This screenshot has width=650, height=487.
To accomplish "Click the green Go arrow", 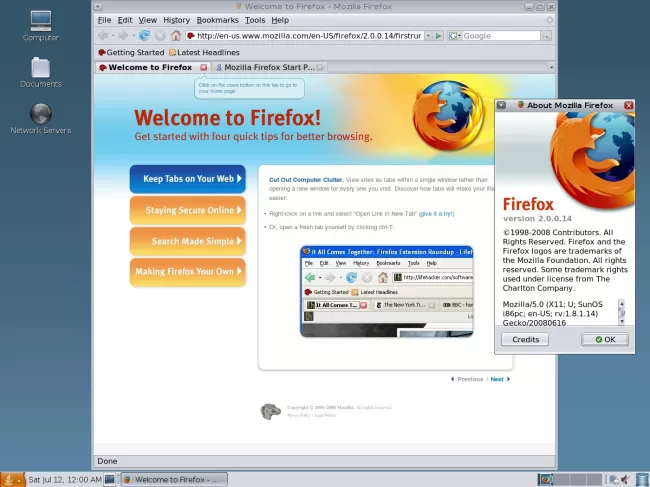I will click(439, 36).
